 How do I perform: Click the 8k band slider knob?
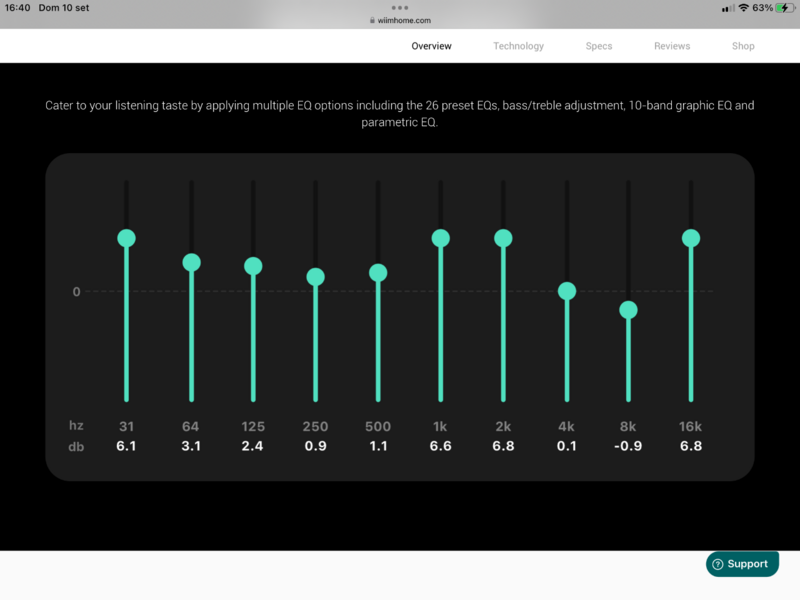coord(628,310)
